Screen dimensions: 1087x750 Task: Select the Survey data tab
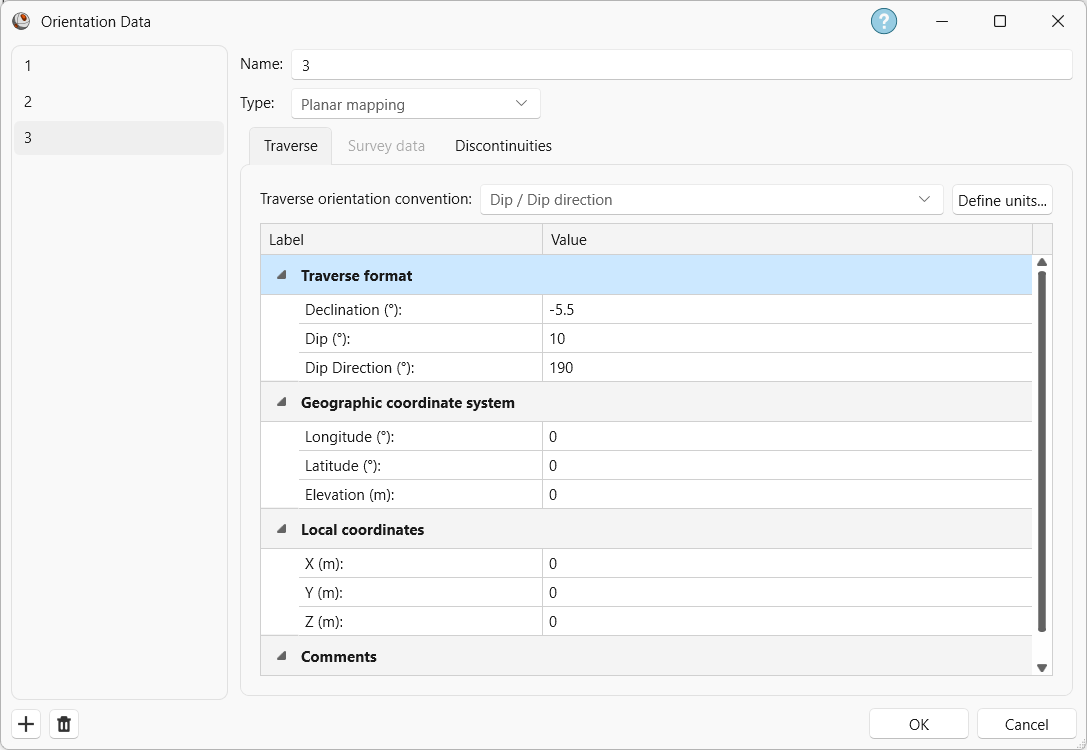[x=386, y=145]
